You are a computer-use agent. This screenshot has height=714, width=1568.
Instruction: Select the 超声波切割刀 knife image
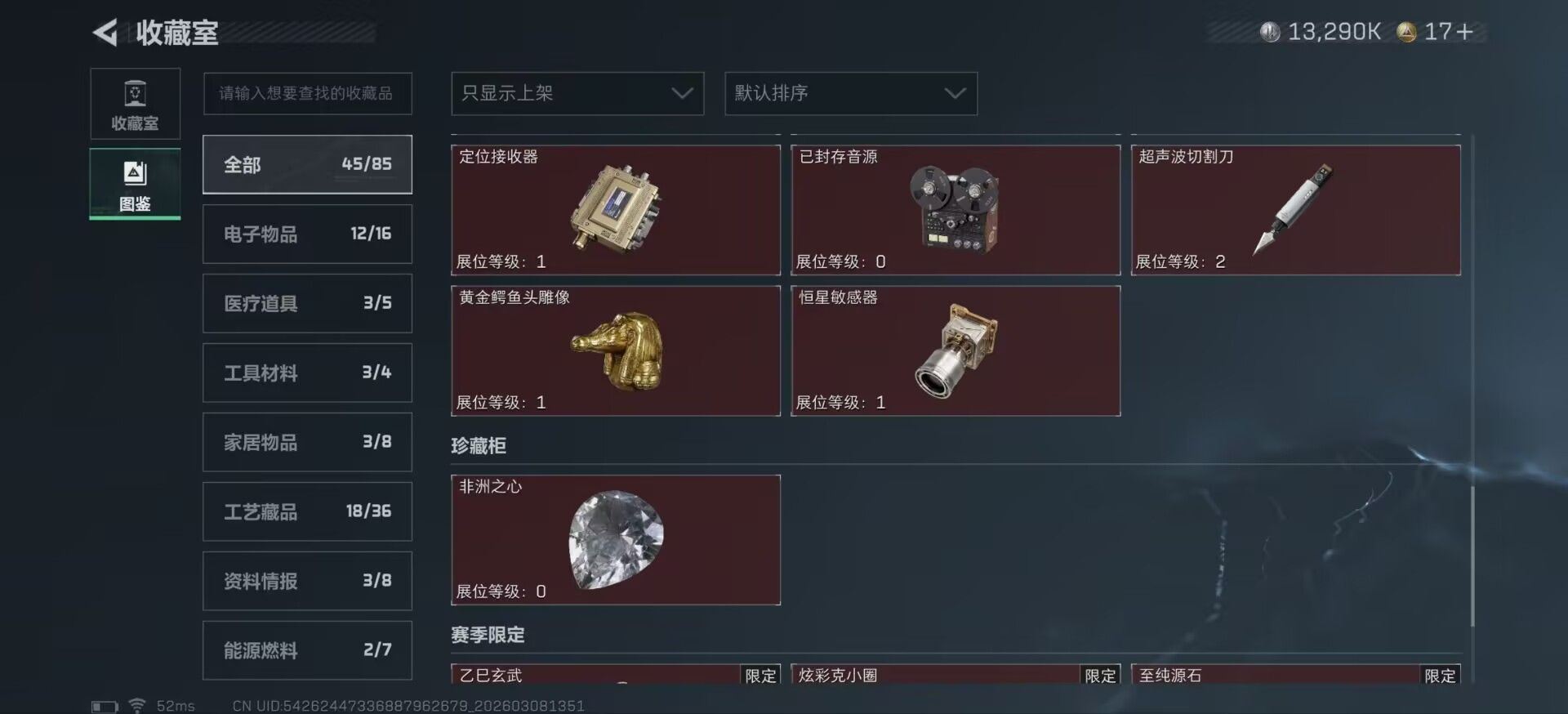[1293, 208]
